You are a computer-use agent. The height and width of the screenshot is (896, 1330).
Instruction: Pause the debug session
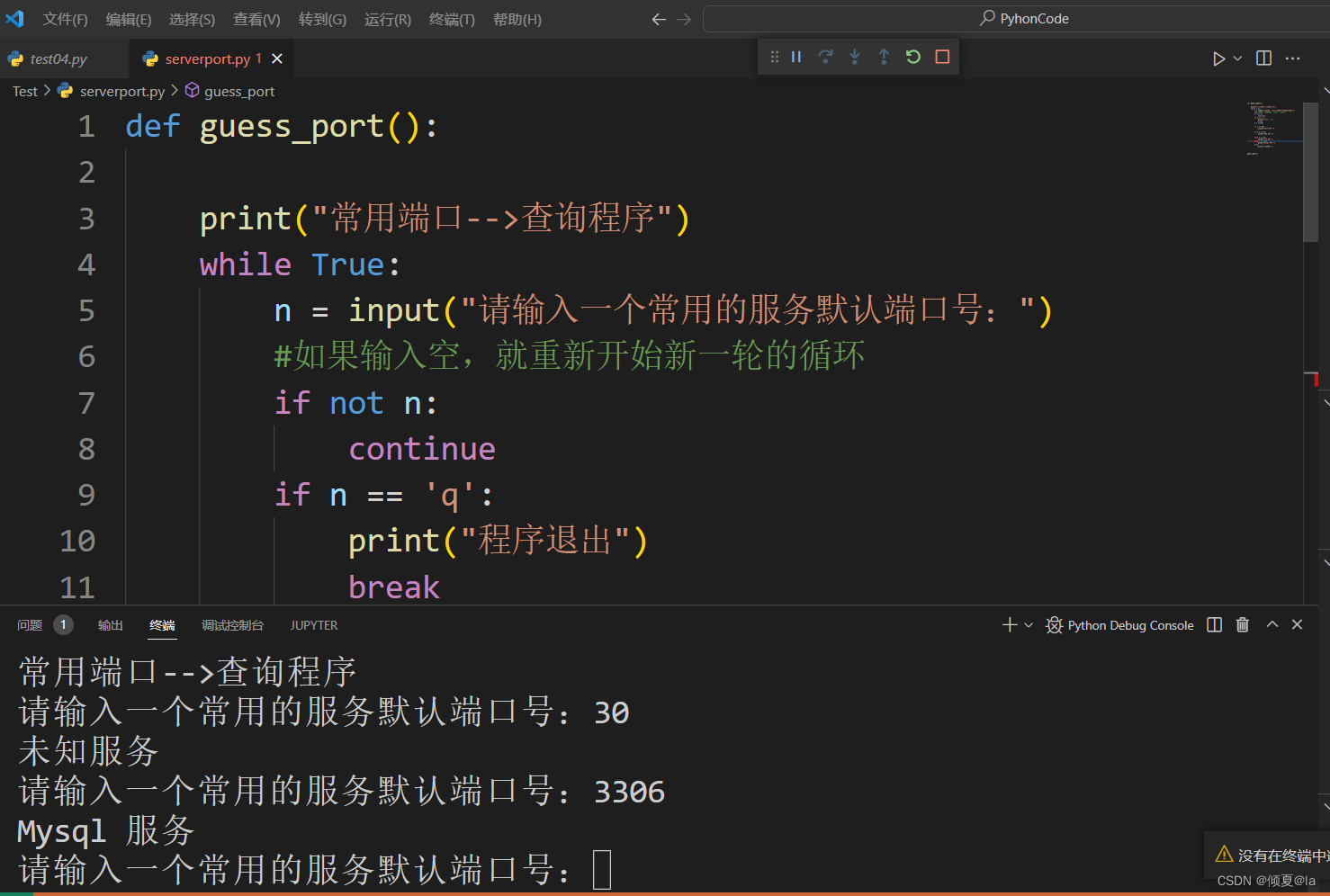[x=796, y=57]
